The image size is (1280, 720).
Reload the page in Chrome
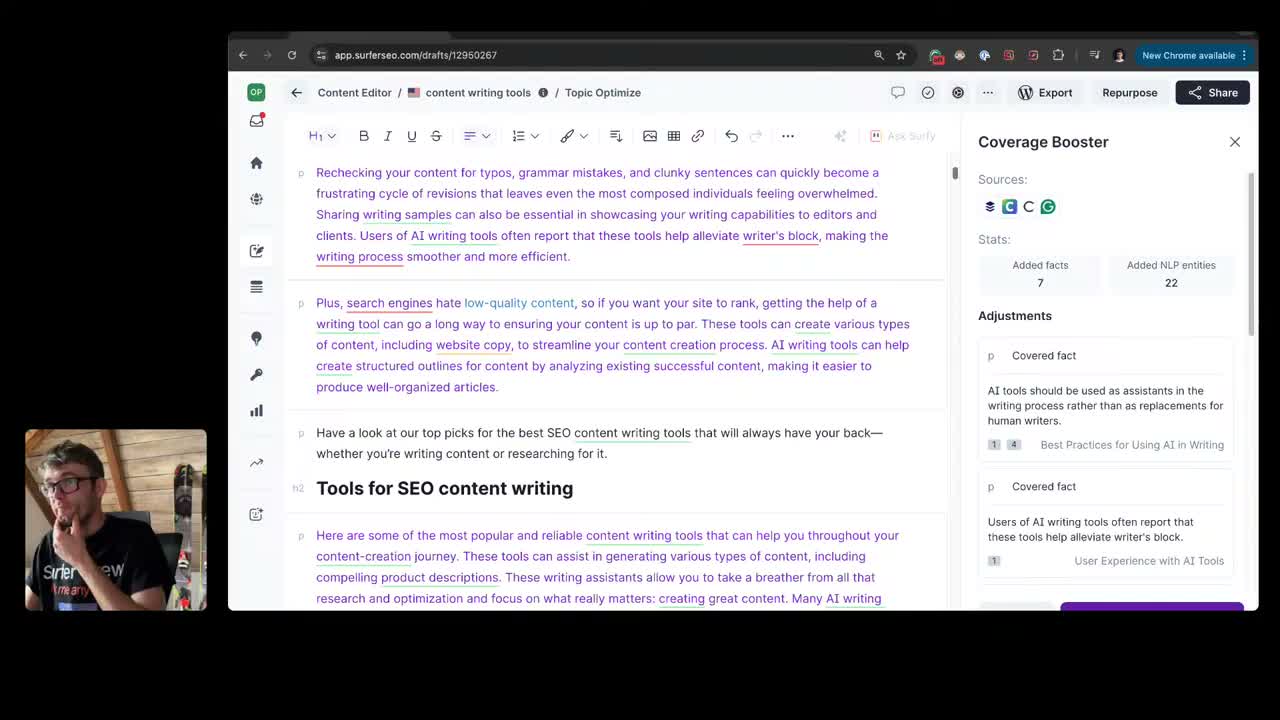[292, 55]
